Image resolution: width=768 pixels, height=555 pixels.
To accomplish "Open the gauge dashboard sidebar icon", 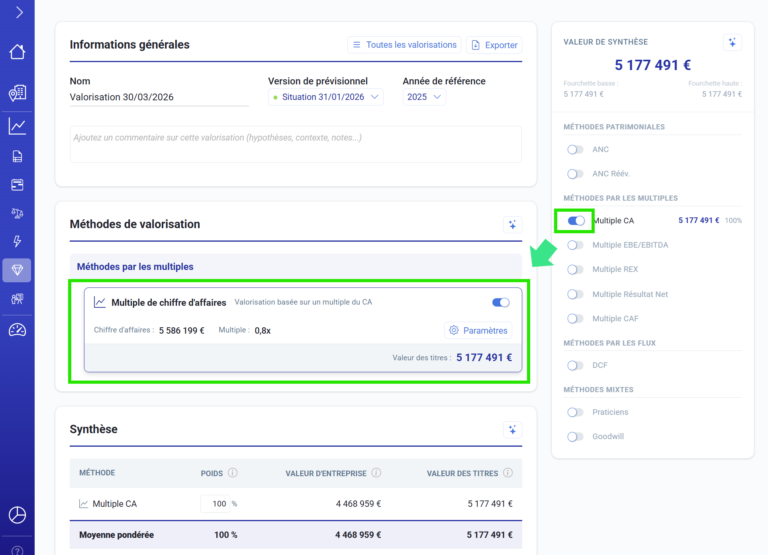I will [x=17, y=330].
